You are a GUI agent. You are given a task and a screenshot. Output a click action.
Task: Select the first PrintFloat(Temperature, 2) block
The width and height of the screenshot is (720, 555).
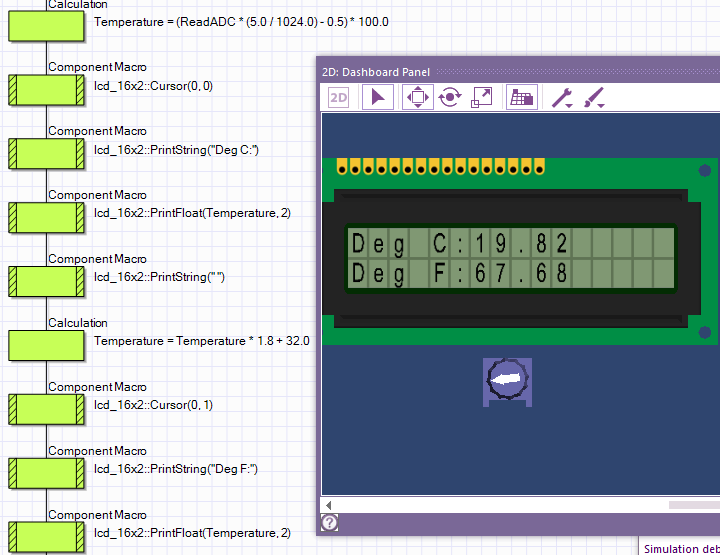[46, 218]
